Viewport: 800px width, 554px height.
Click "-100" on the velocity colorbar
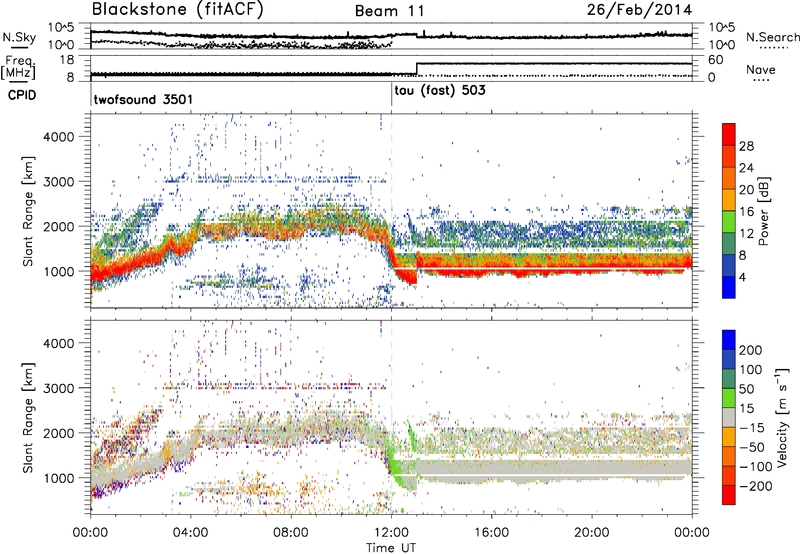pos(755,467)
